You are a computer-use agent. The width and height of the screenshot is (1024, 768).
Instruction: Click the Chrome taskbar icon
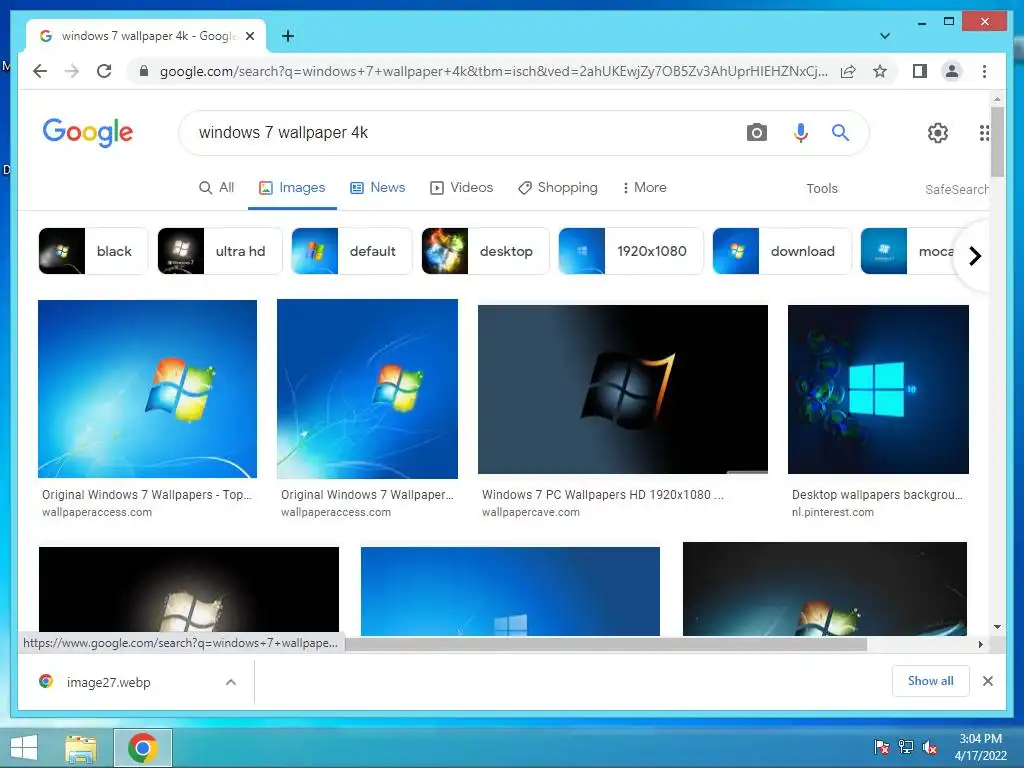coord(143,748)
